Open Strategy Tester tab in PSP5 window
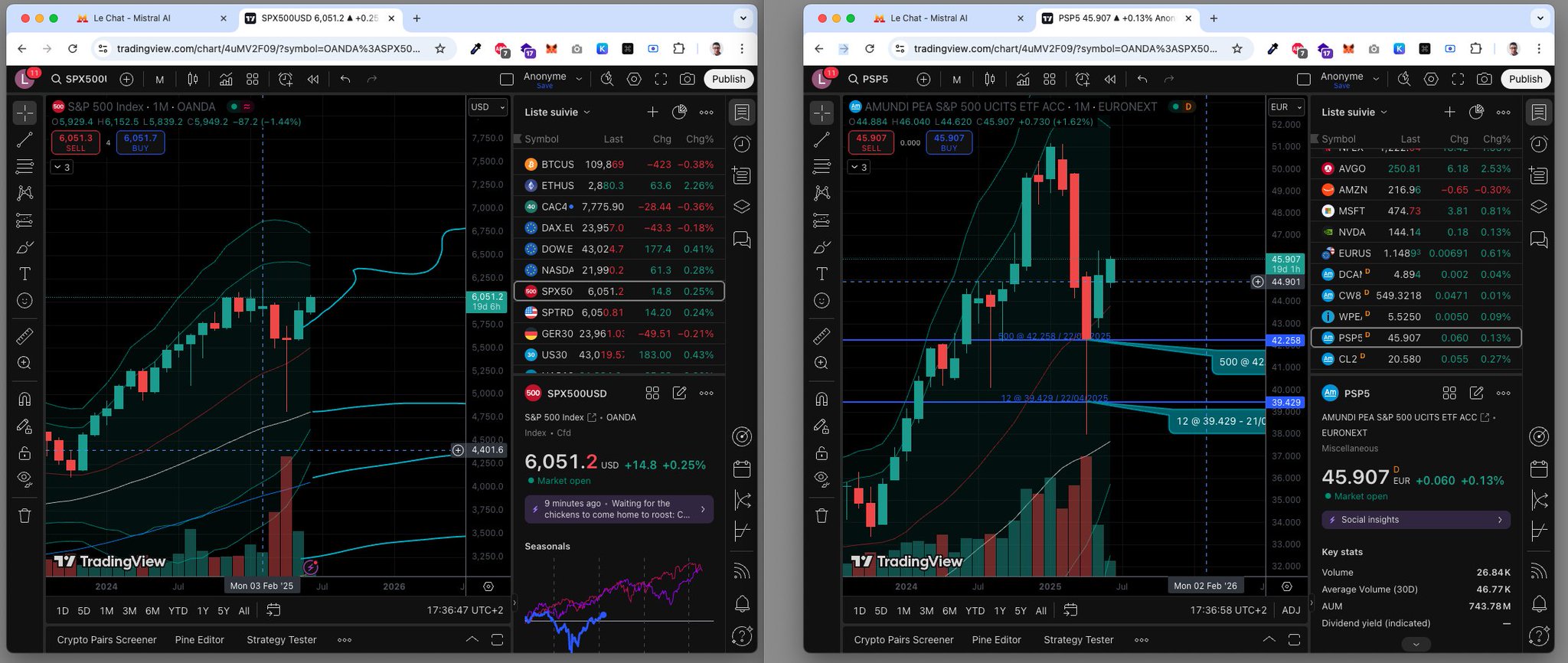The image size is (1568, 663). pyautogui.click(x=1078, y=640)
